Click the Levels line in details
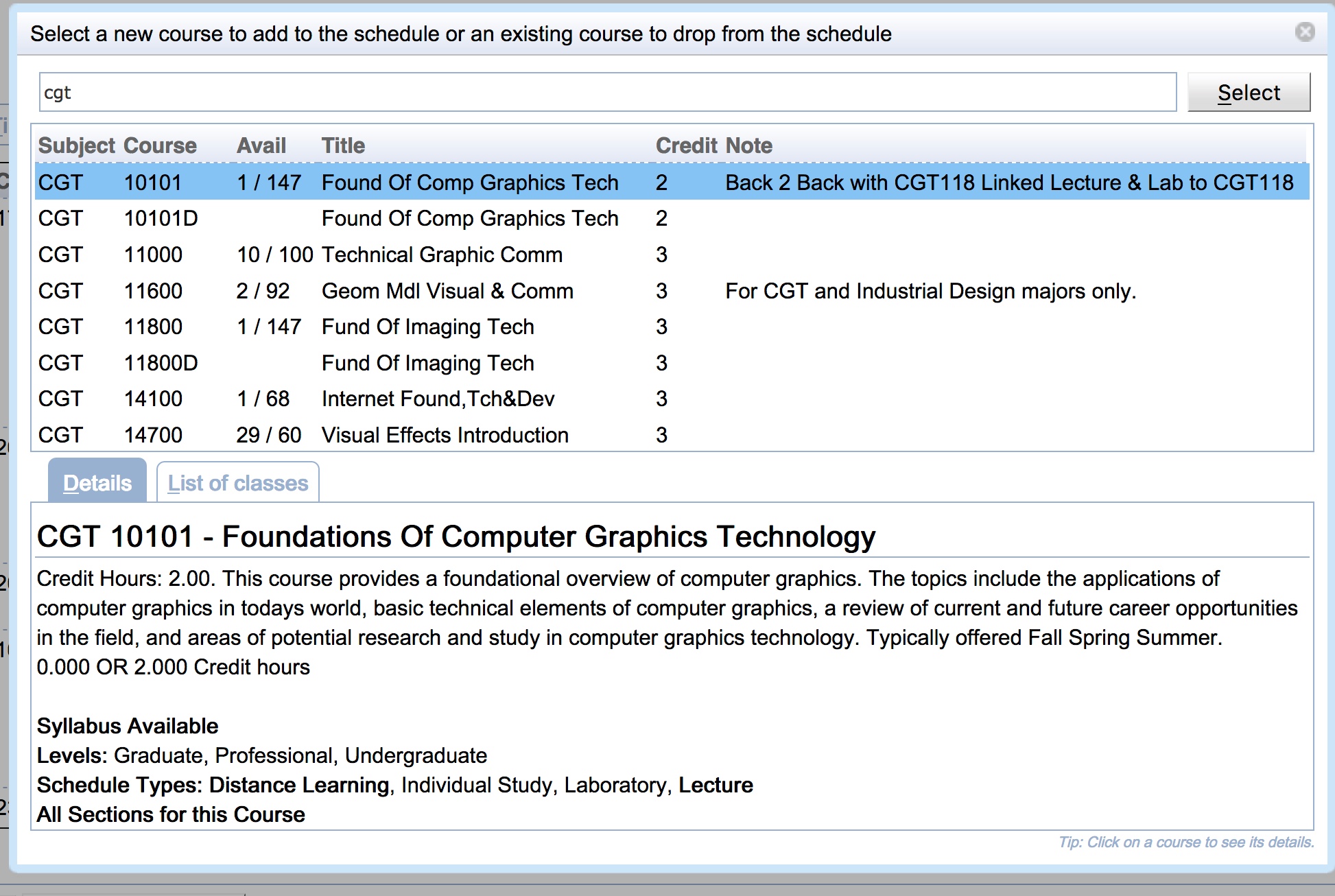Screen dimensions: 1335x896 [262, 755]
